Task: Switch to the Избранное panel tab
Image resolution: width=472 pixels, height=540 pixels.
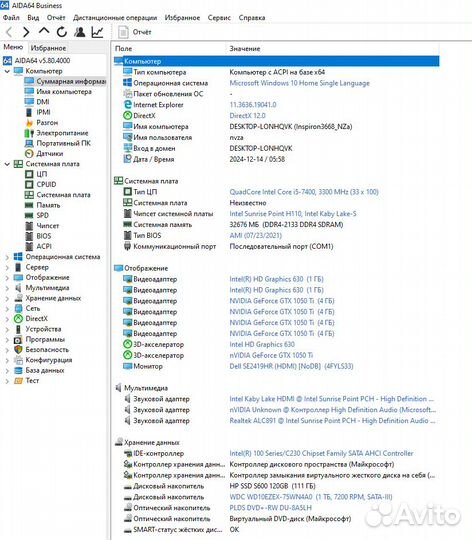Action: point(48,48)
